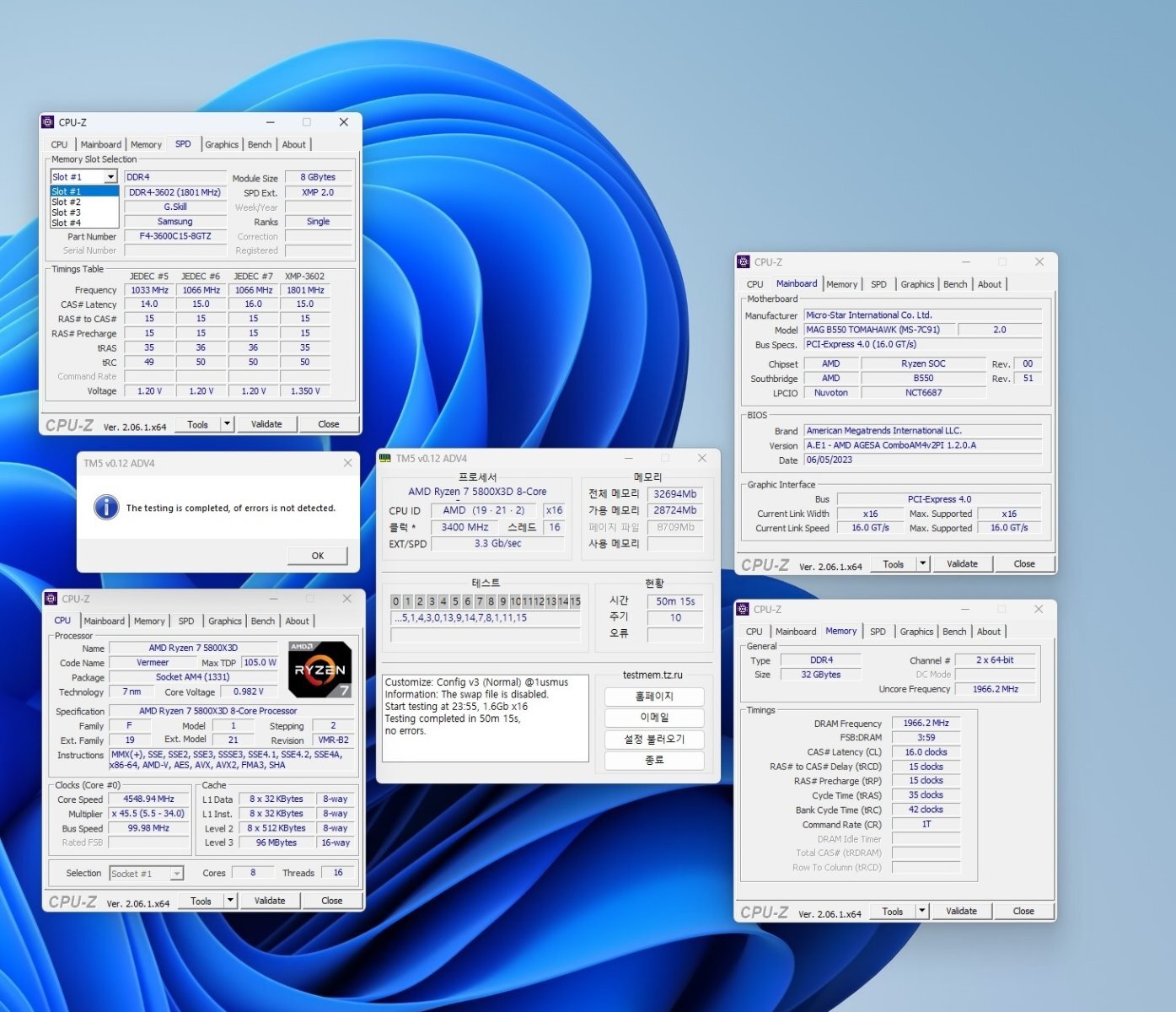Click Multiplier x 45.5 value in CPU window
Image resolution: width=1176 pixels, height=1012 pixels.
(149, 814)
